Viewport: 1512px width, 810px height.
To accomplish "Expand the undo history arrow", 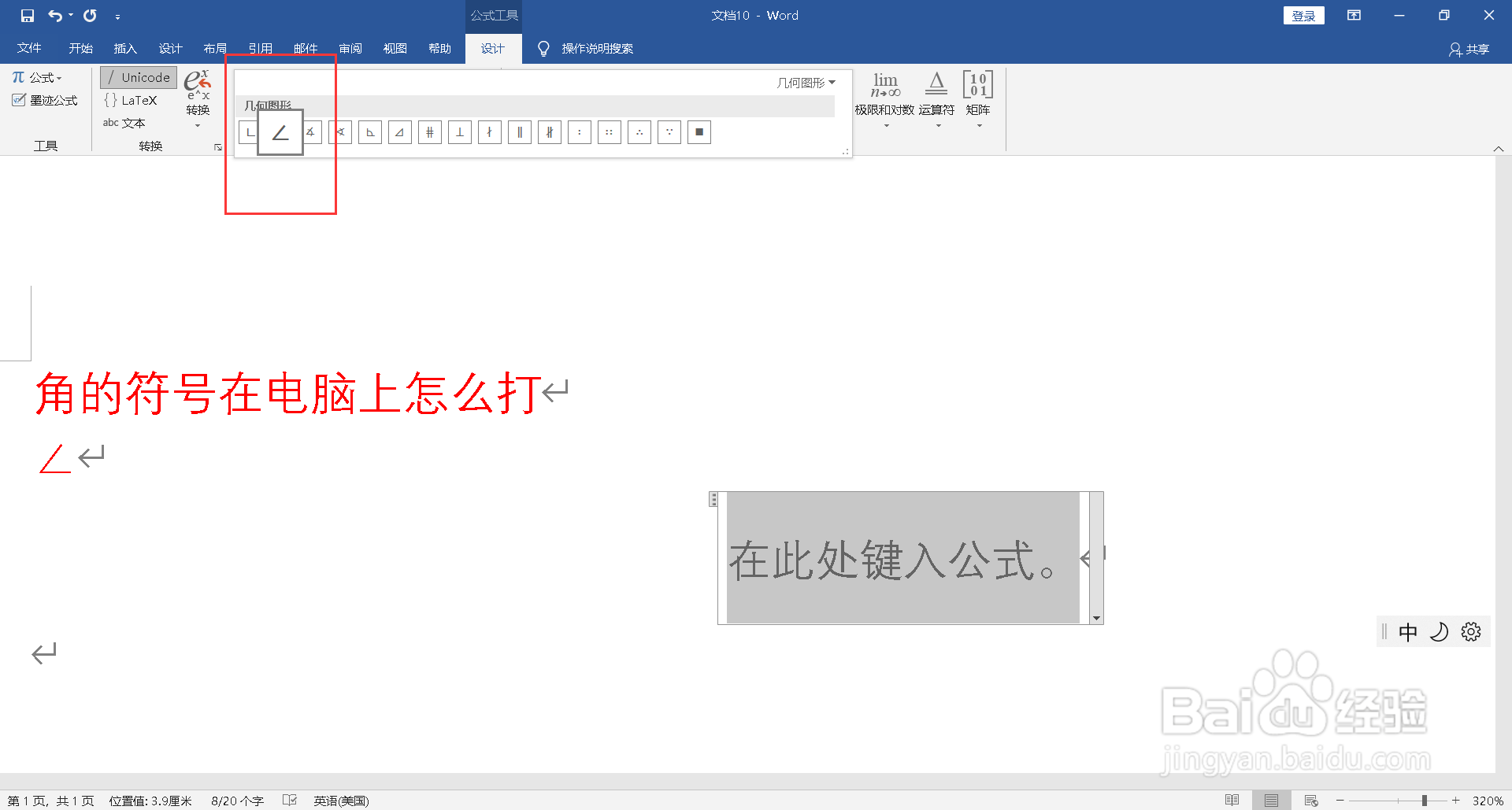I will tap(71, 16).
